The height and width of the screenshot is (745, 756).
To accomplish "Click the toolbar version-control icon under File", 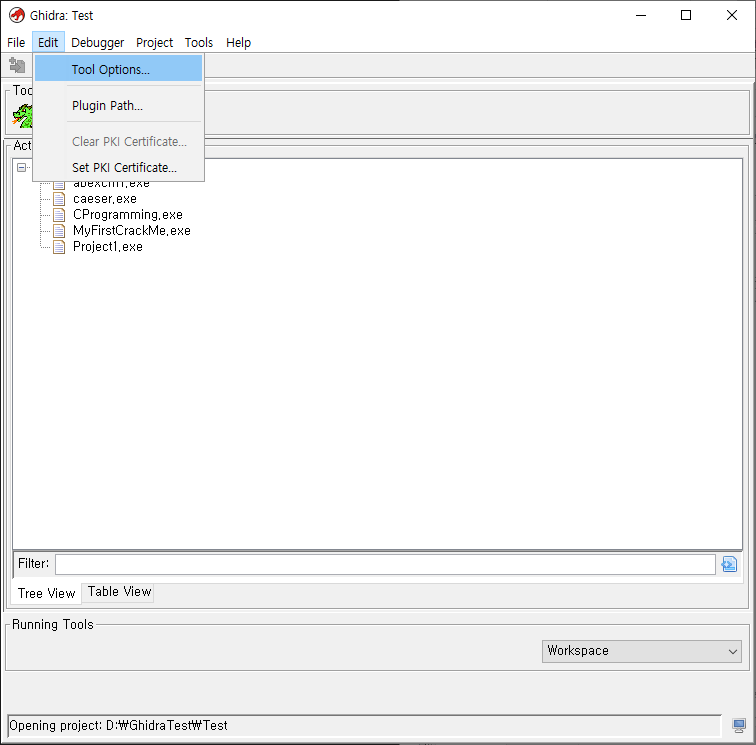I will [17, 65].
